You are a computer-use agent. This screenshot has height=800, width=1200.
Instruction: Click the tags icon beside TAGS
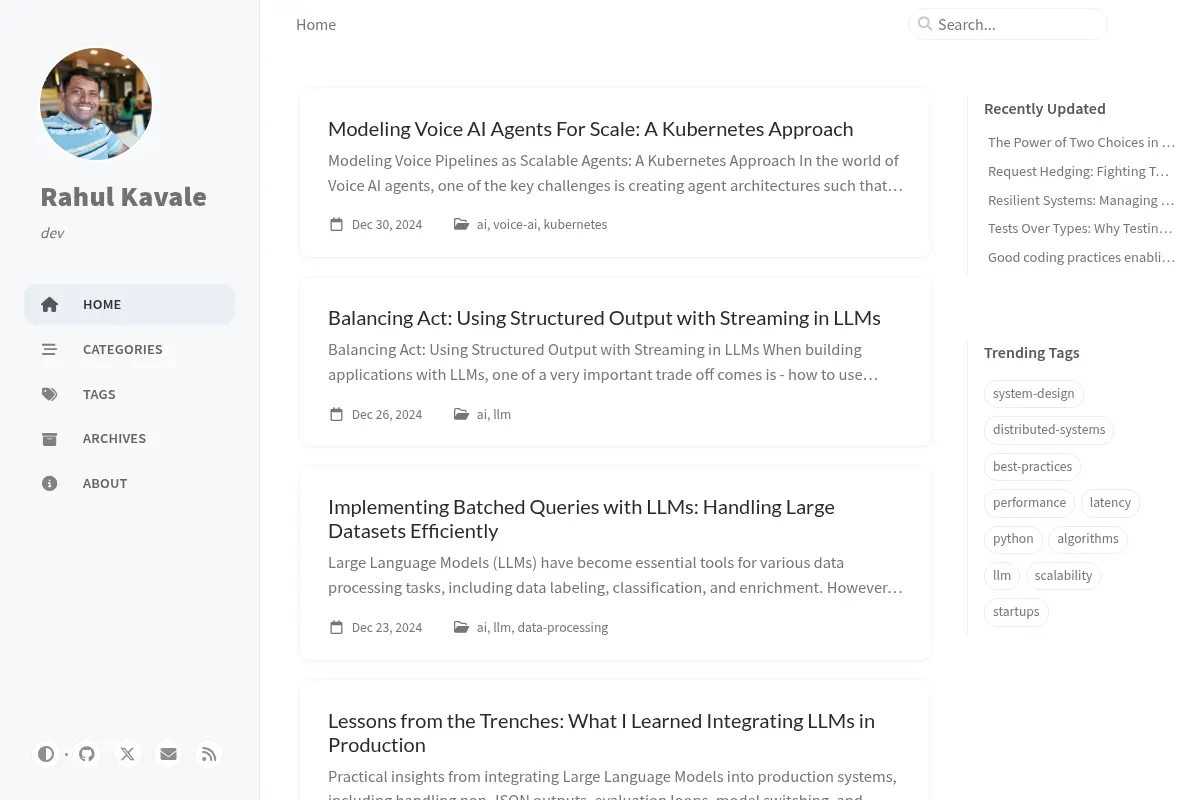pos(50,394)
